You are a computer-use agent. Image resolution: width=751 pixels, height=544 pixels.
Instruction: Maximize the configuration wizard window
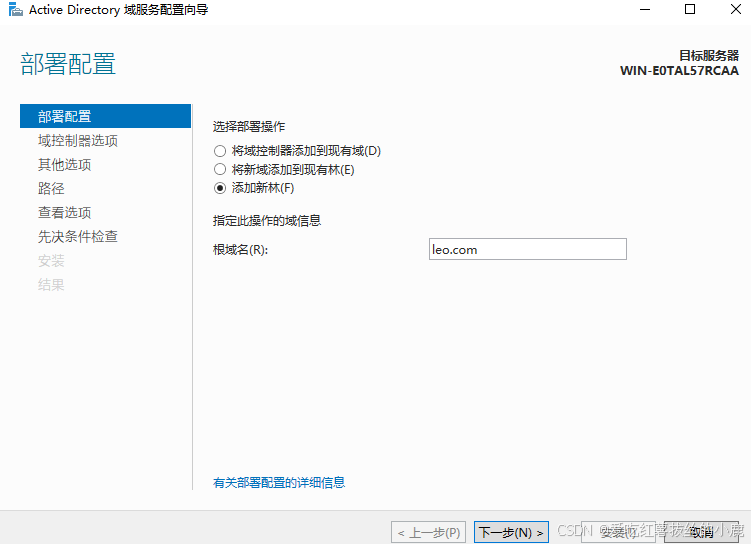(689, 10)
